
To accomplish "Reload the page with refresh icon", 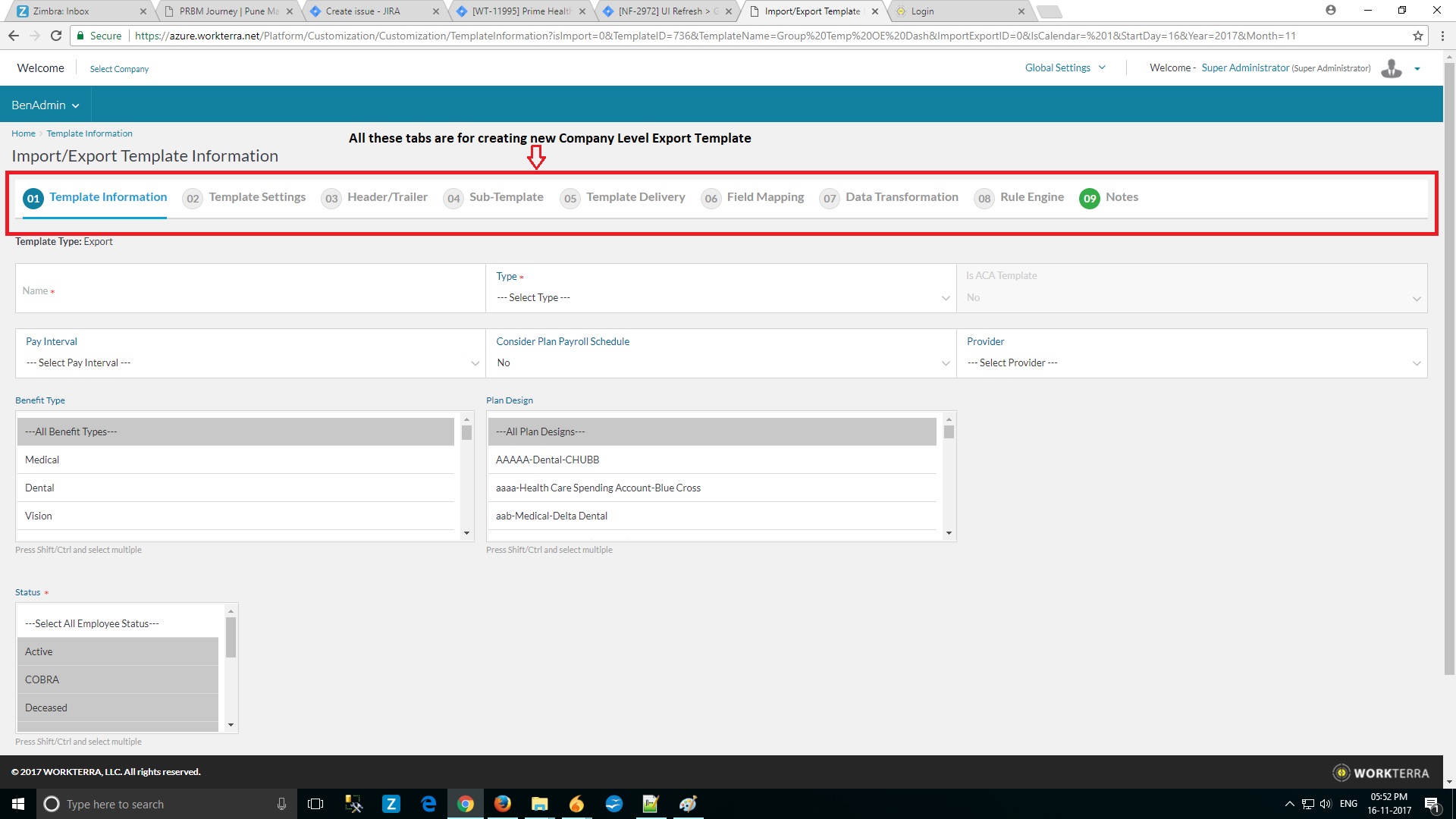I will click(x=56, y=36).
